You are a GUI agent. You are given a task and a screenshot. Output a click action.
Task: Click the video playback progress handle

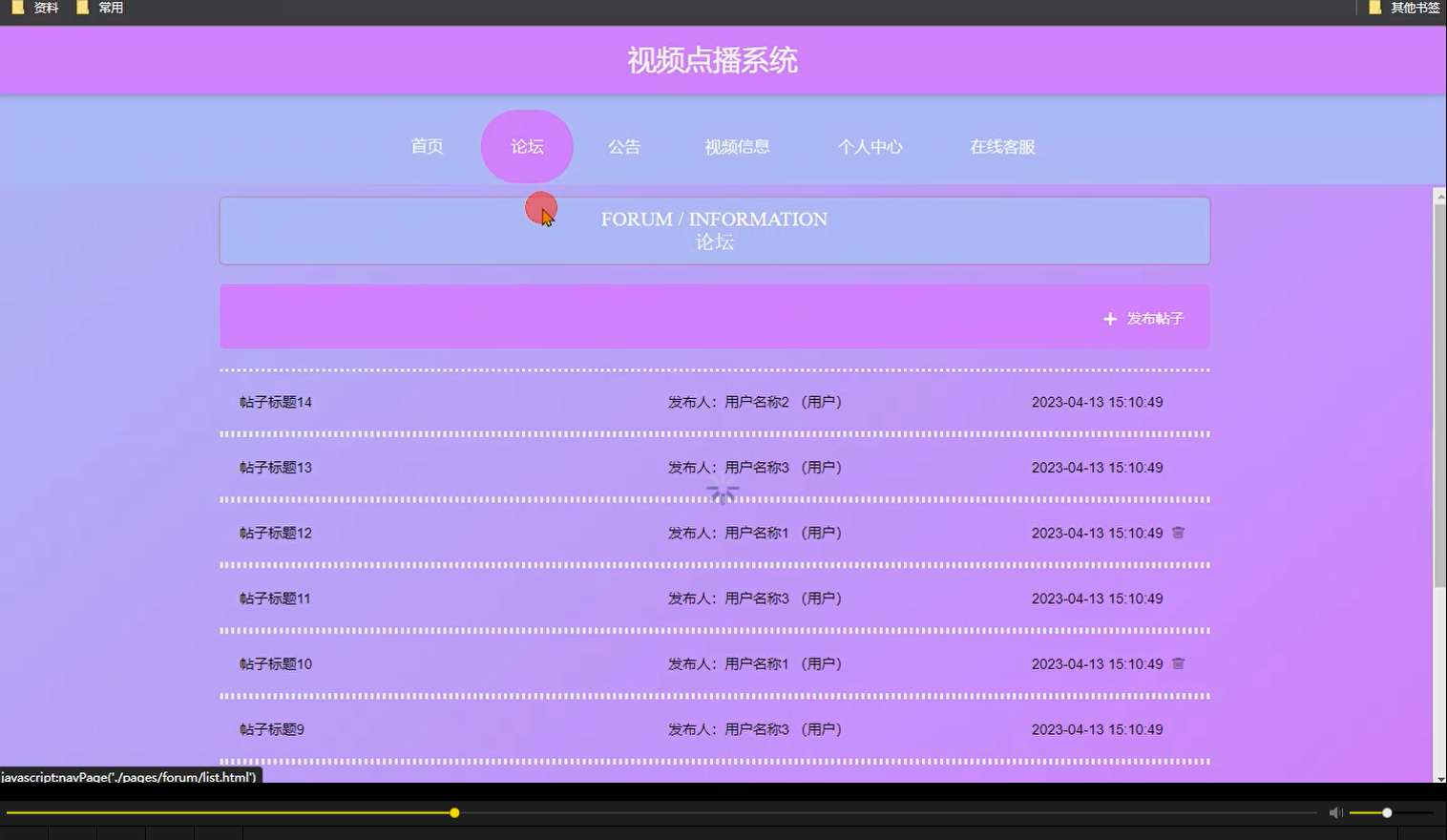coord(454,812)
